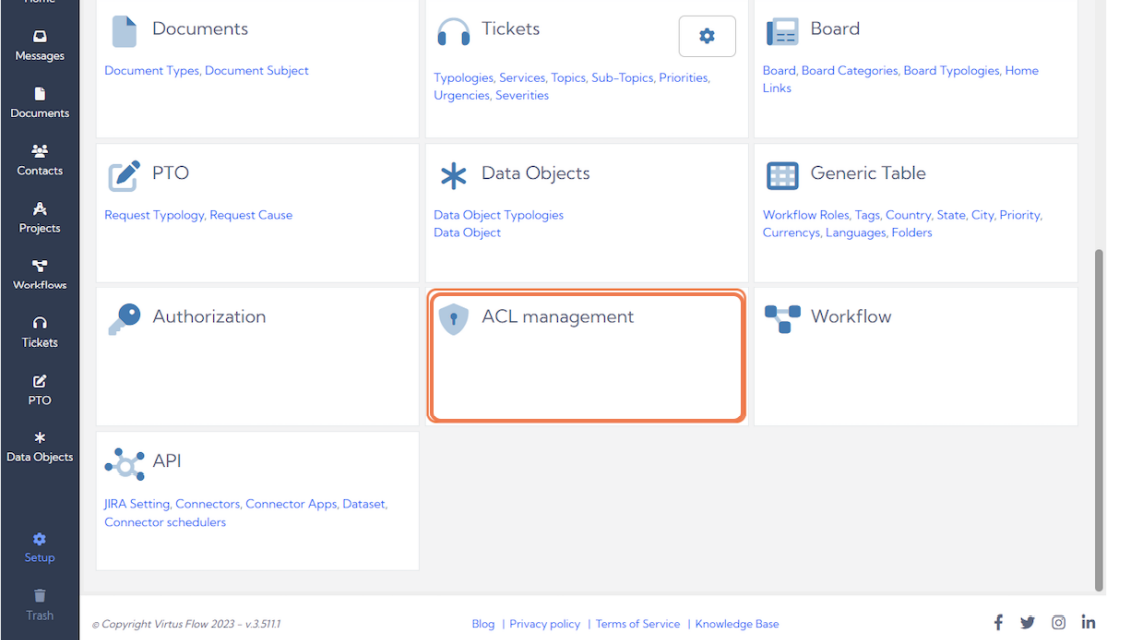Image resolution: width=1130 pixels, height=640 pixels.
Task: Open the LinkedIn page from the footer
Action: click(1088, 621)
